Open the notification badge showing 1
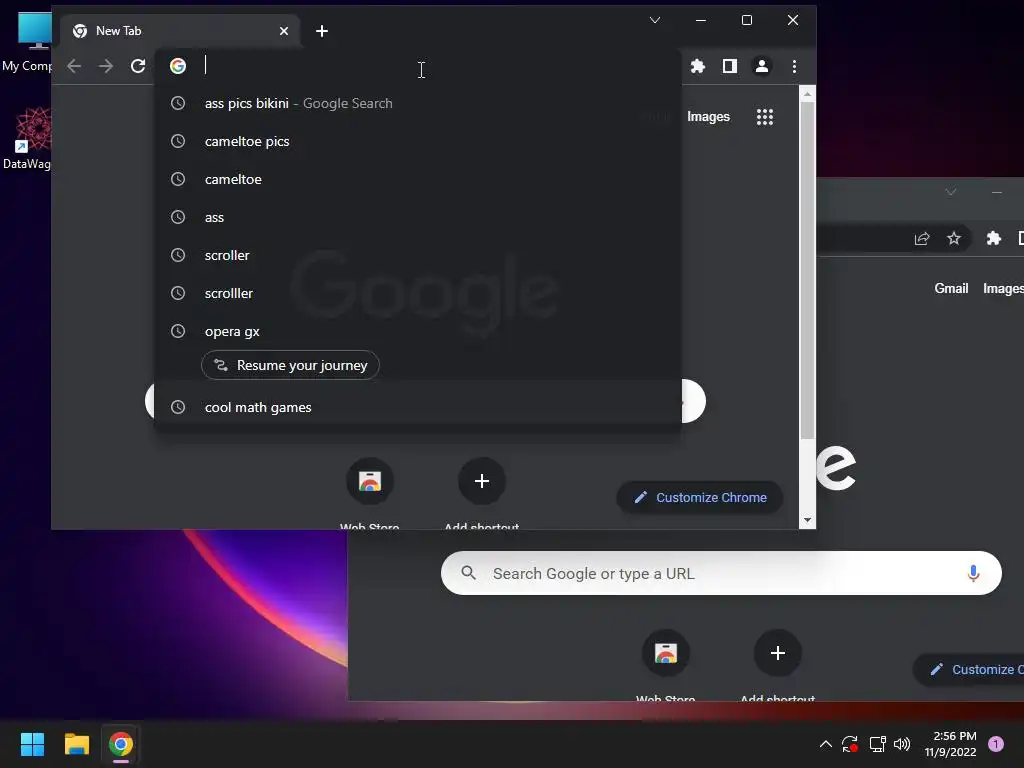 pos(995,744)
